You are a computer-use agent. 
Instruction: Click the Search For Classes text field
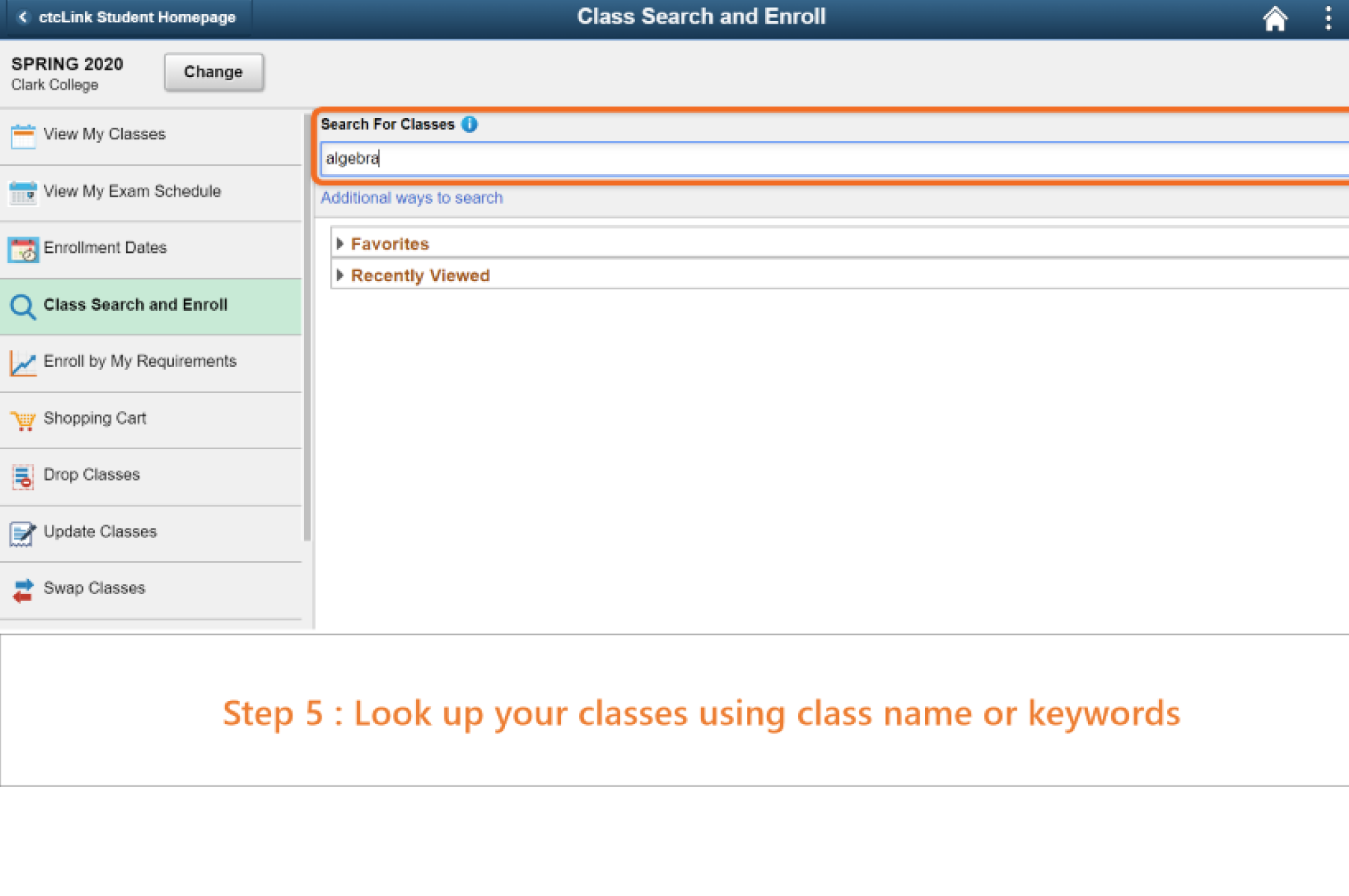coord(809,158)
